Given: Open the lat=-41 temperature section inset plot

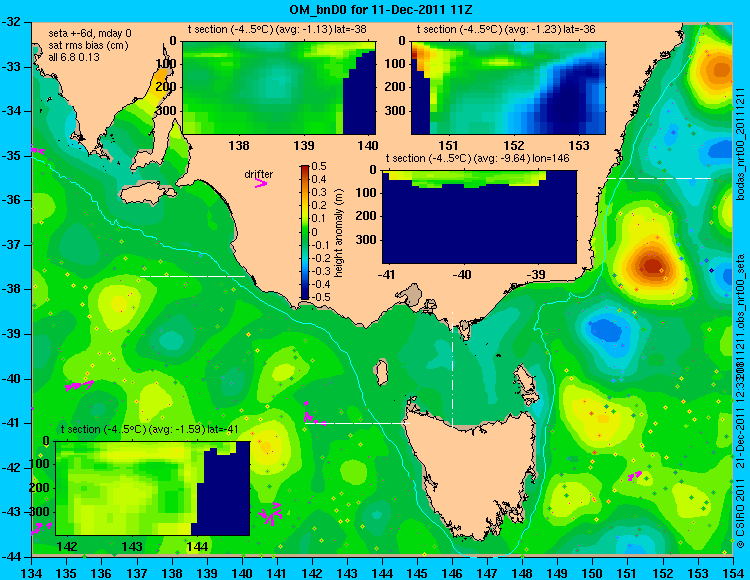Looking at the screenshot, I should tap(153, 488).
